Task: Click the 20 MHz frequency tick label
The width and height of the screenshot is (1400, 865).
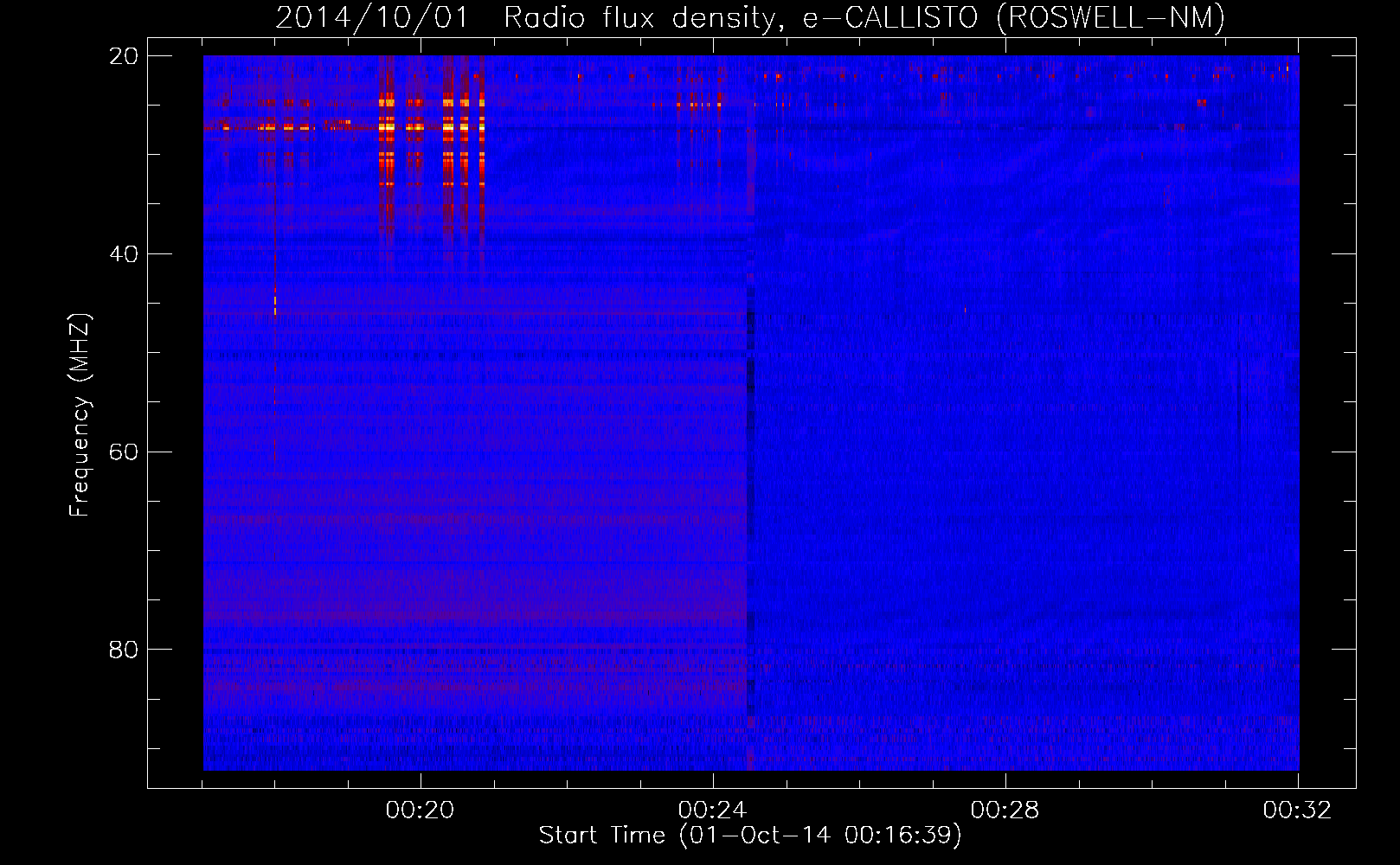Action: tap(124, 56)
